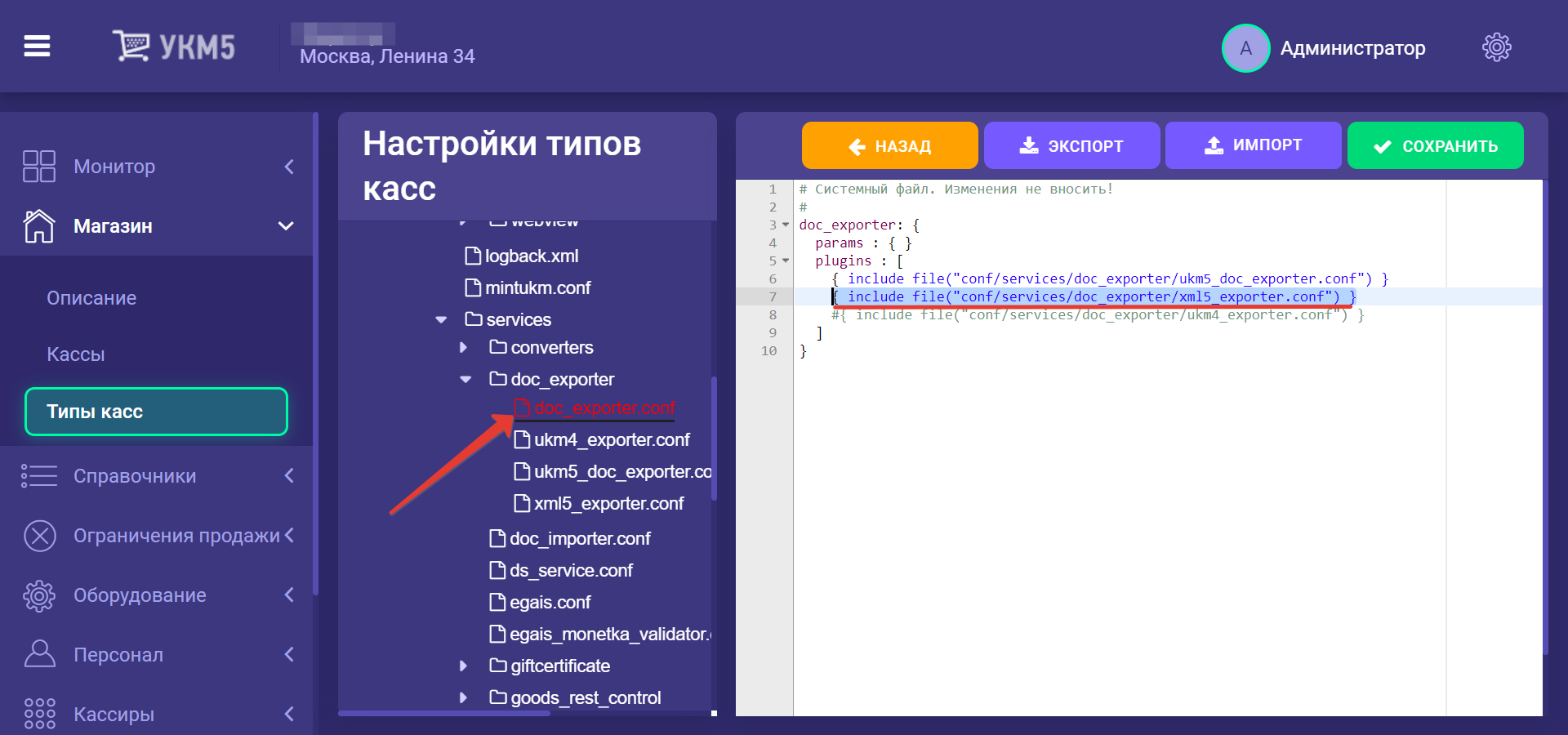The height and width of the screenshot is (735, 1568).
Task: Click the Магазин house icon
Action: [38, 226]
